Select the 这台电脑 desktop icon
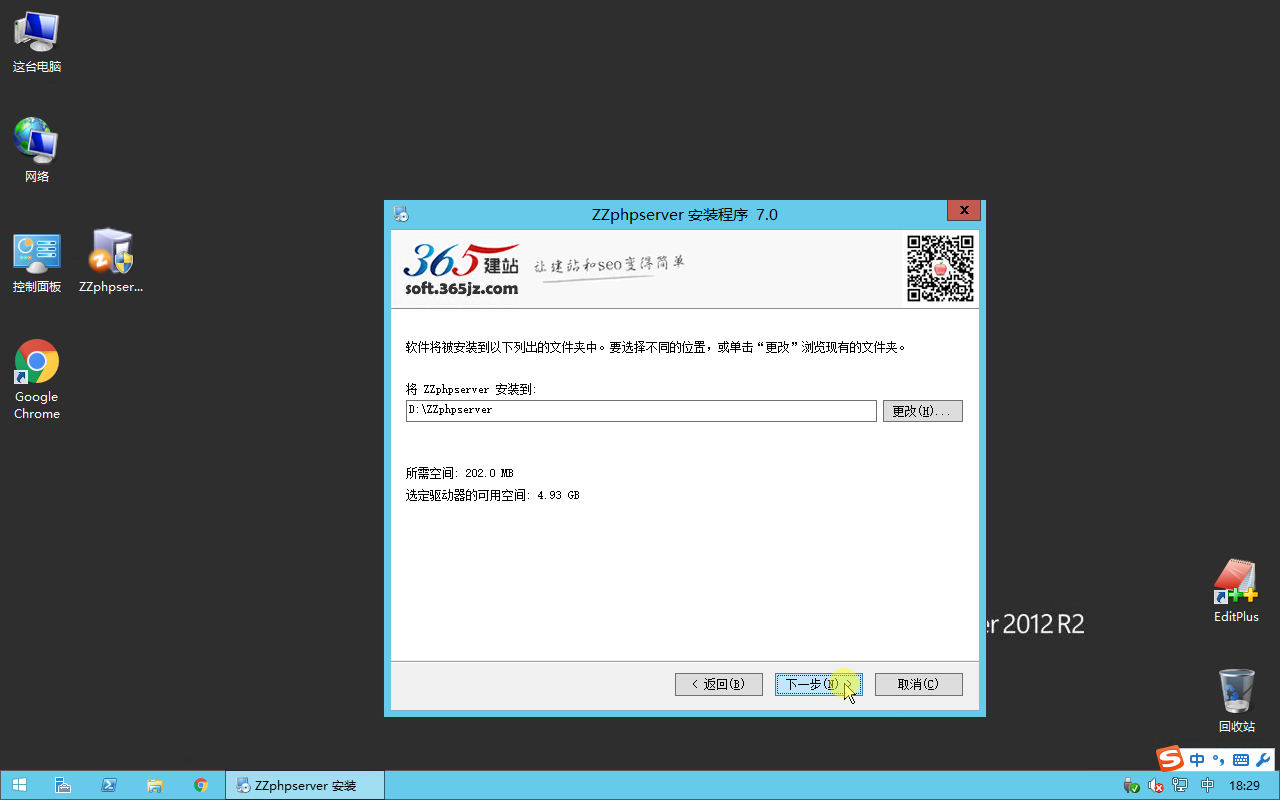Image resolution: width=1280 pixels, height=800 pixels. 37,43
